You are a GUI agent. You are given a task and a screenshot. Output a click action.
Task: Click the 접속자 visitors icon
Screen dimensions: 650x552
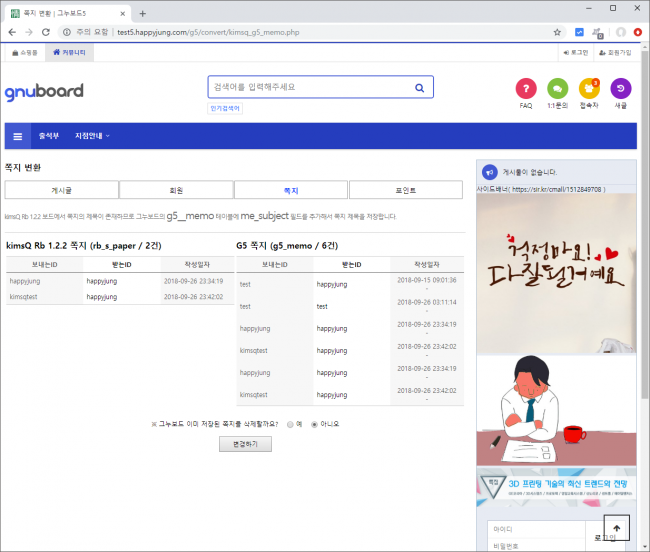pyautogui.click(x=589, y=88)
